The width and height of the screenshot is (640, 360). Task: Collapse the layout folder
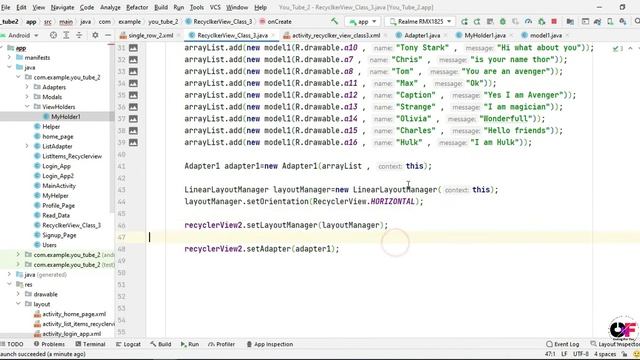(x=18, y=304)
